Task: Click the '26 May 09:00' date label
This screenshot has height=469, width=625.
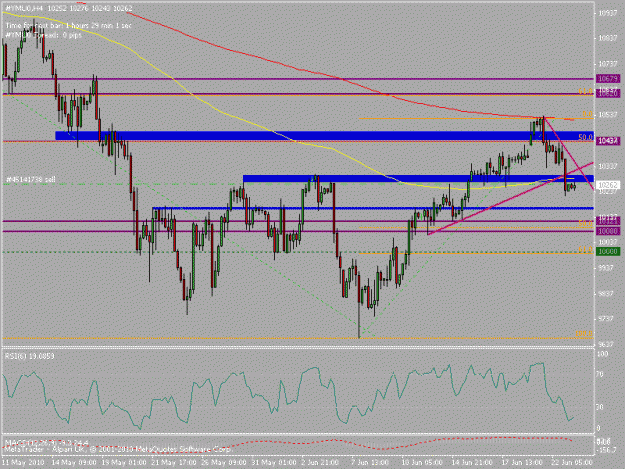Action: point(224,463)
